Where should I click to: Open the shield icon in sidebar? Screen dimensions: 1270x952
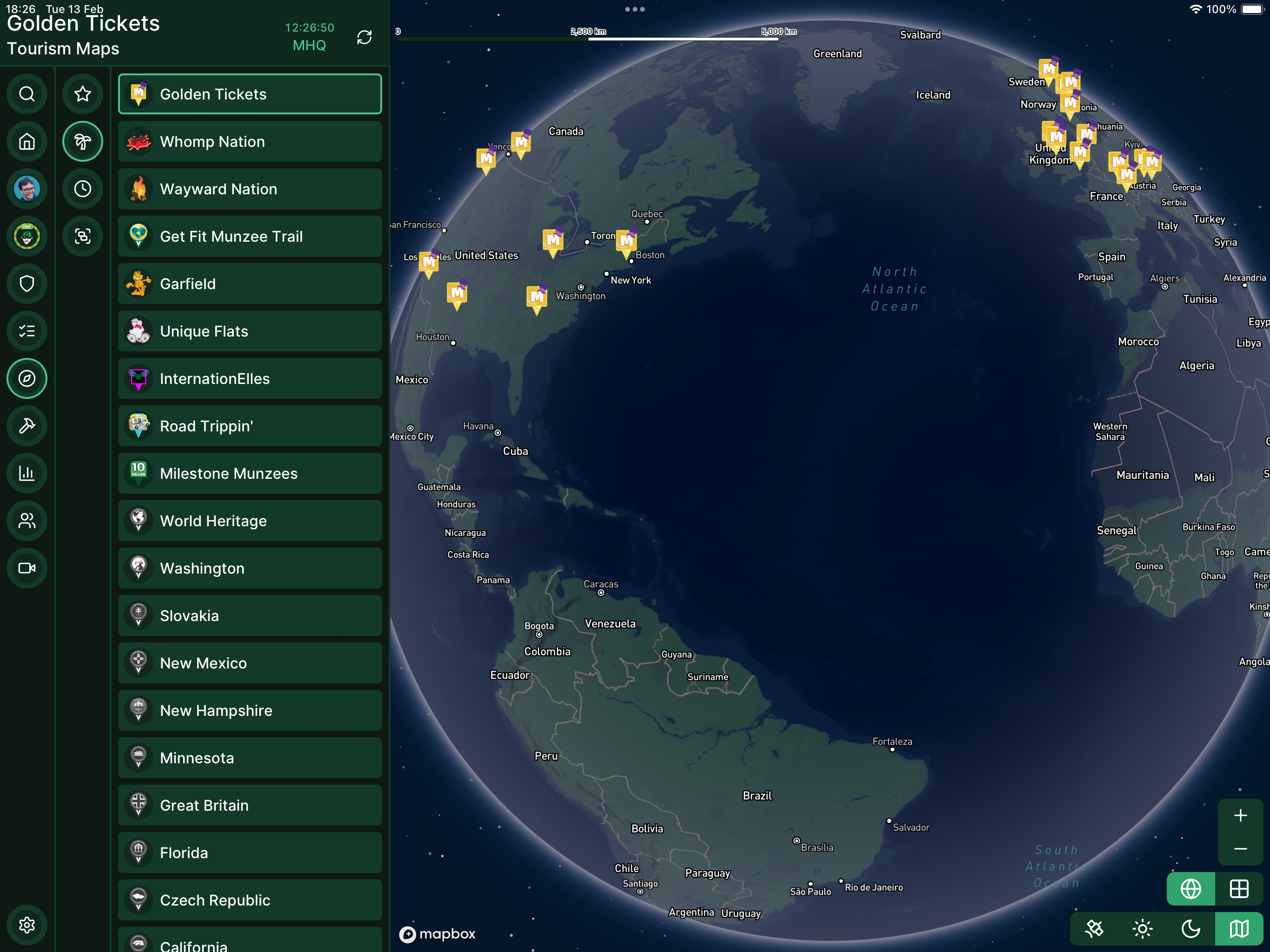click(27, 284)
